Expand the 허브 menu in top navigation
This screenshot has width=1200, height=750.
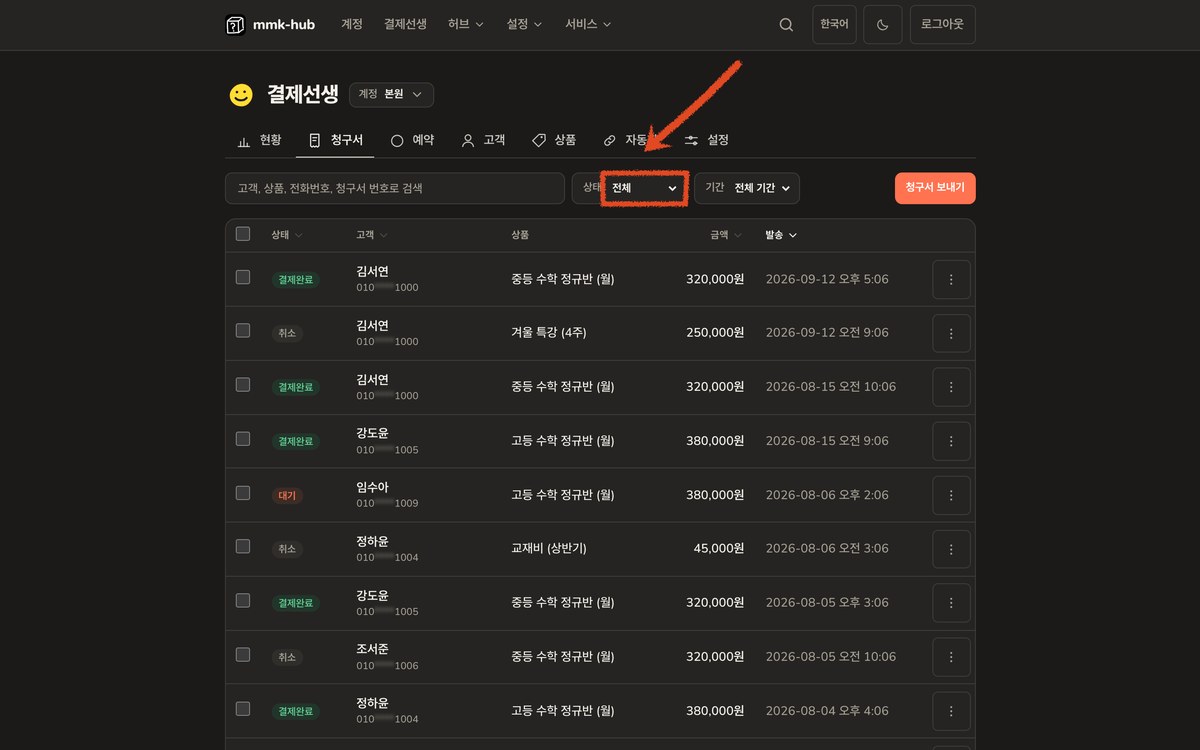point(466,24)
